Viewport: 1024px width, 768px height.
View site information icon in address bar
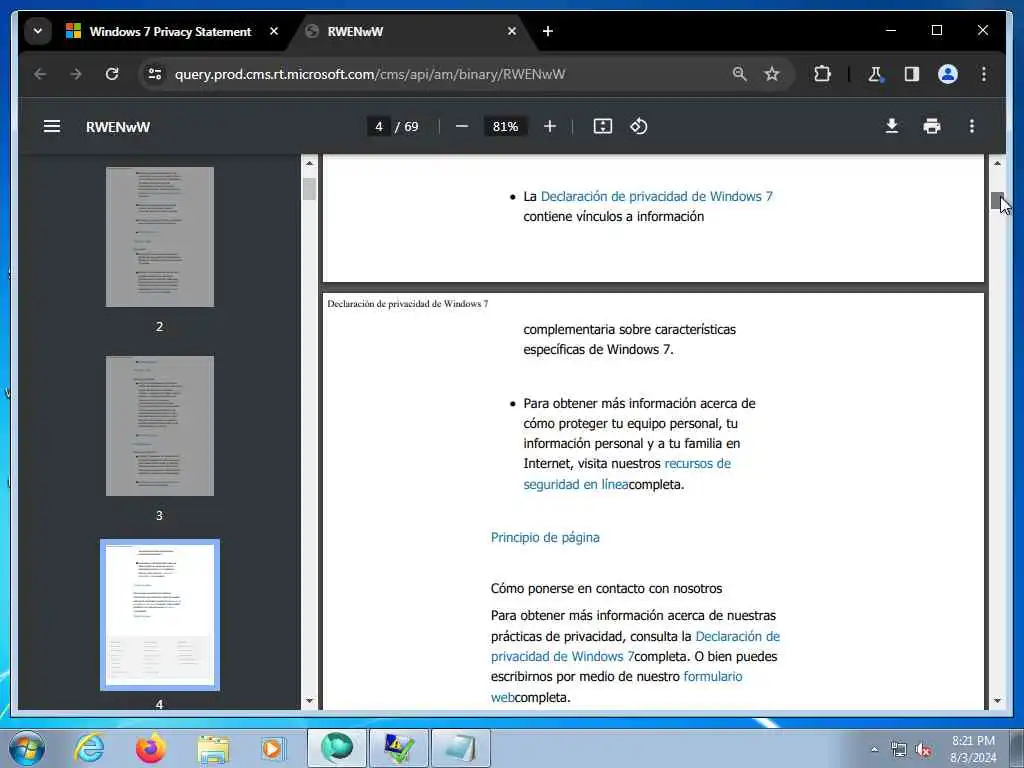(155, 74)
